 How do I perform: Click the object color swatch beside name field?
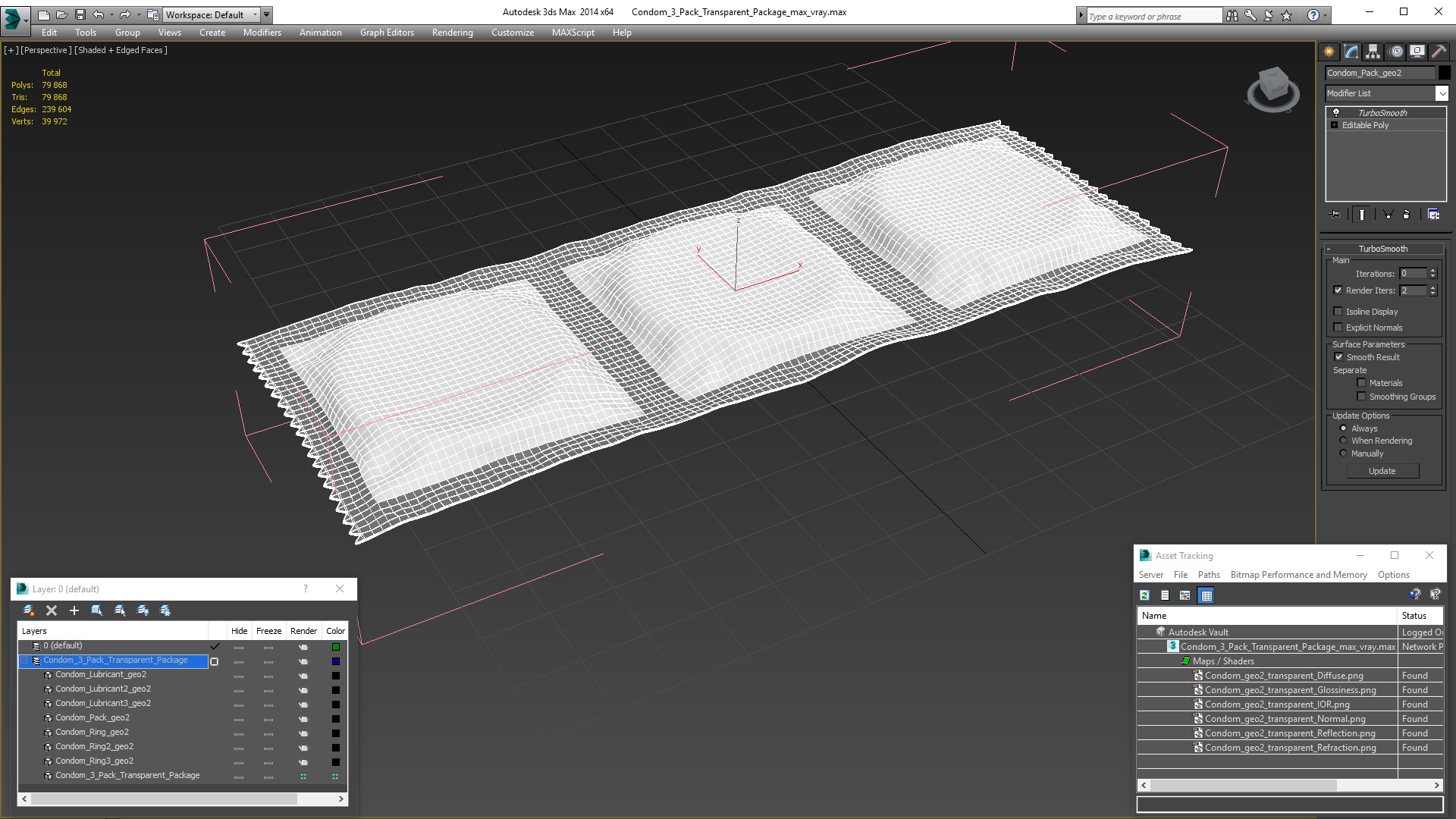[1445, 73]
